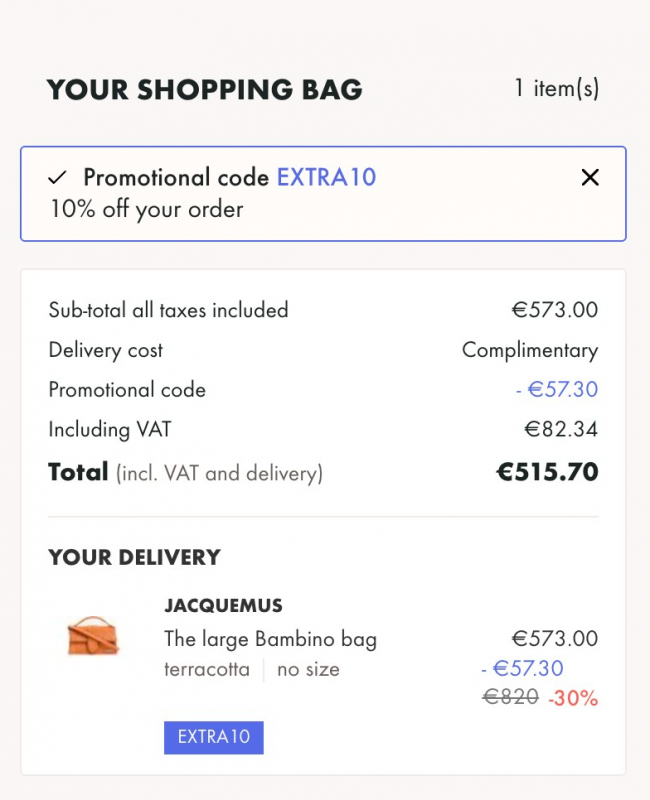Open the orange Bambino bag thumbnail
The width and height of the screenshot is (650, 800).
pos(93,637)
